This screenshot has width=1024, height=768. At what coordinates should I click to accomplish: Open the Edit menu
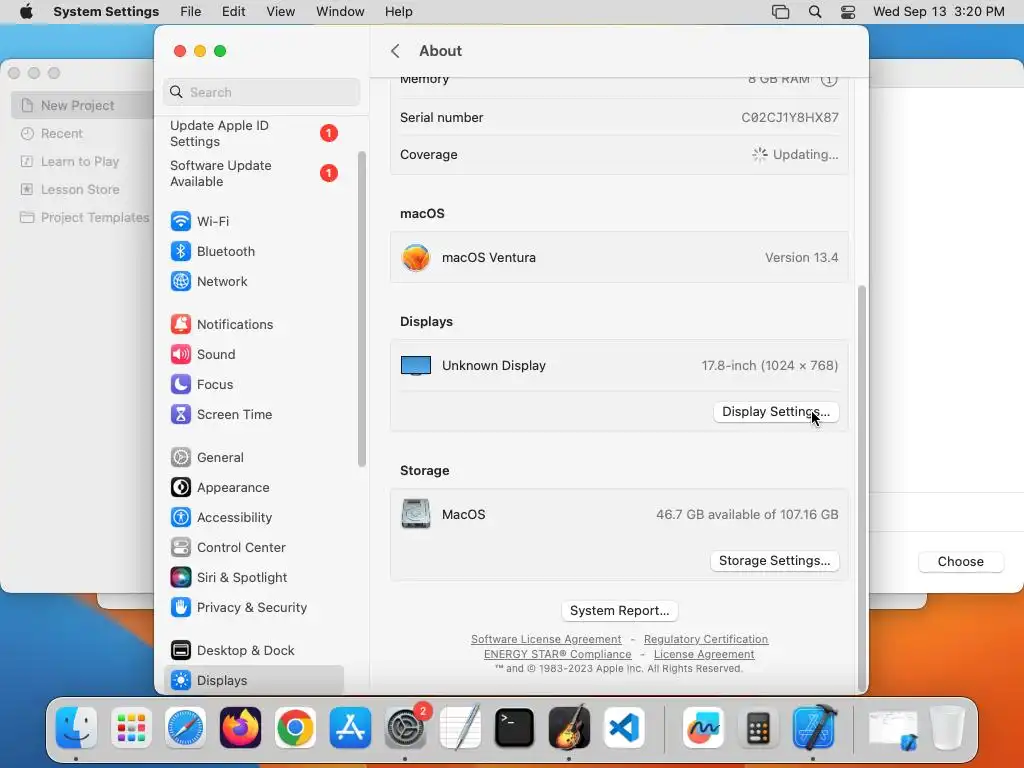233,12
